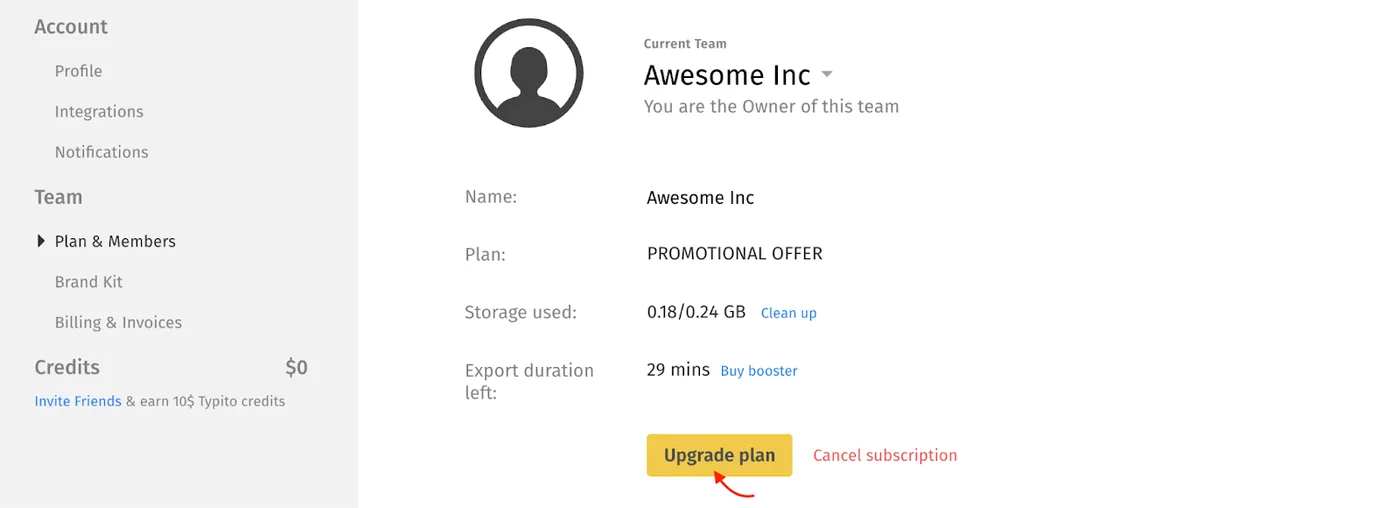Click the Team section heading
This screenshot has height=508, width=1400.
coord(58,197)
